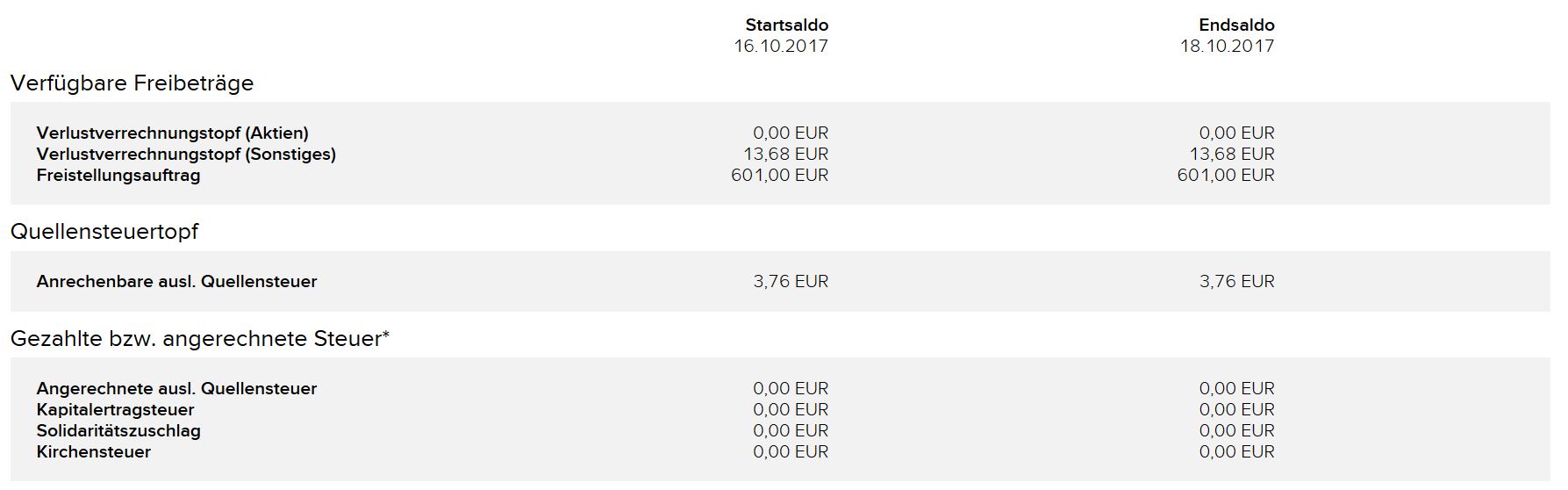Click the Quellensteuertopf section heading

(104, 232)
